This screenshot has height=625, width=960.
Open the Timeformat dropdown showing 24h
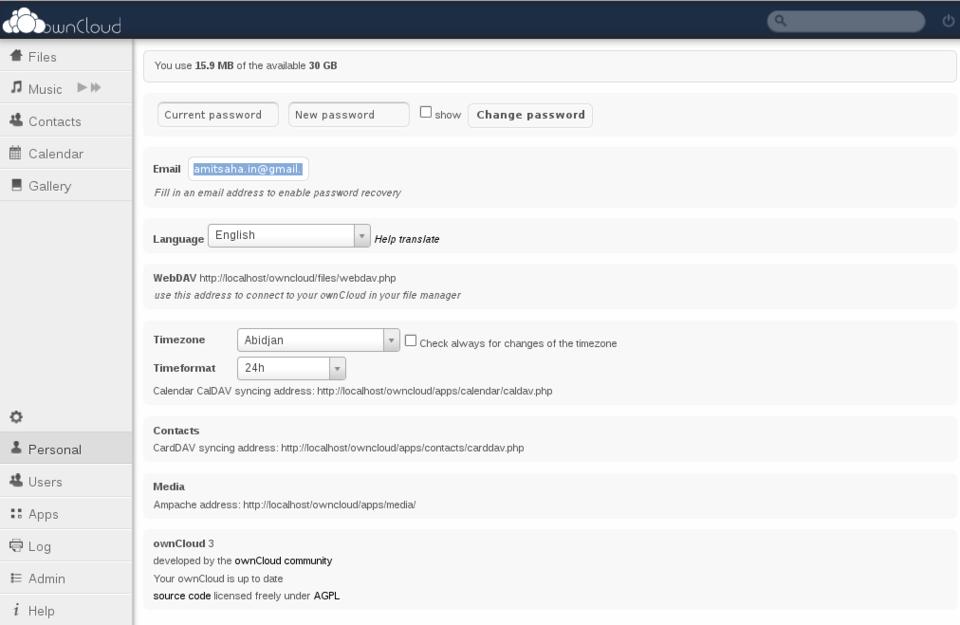click(x=291, y=368)
